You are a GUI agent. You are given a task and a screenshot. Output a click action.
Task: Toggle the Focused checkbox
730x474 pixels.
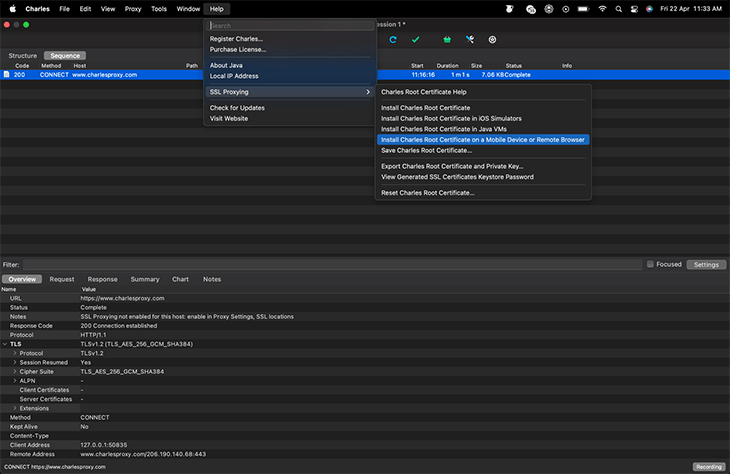[x=650, y=265]
